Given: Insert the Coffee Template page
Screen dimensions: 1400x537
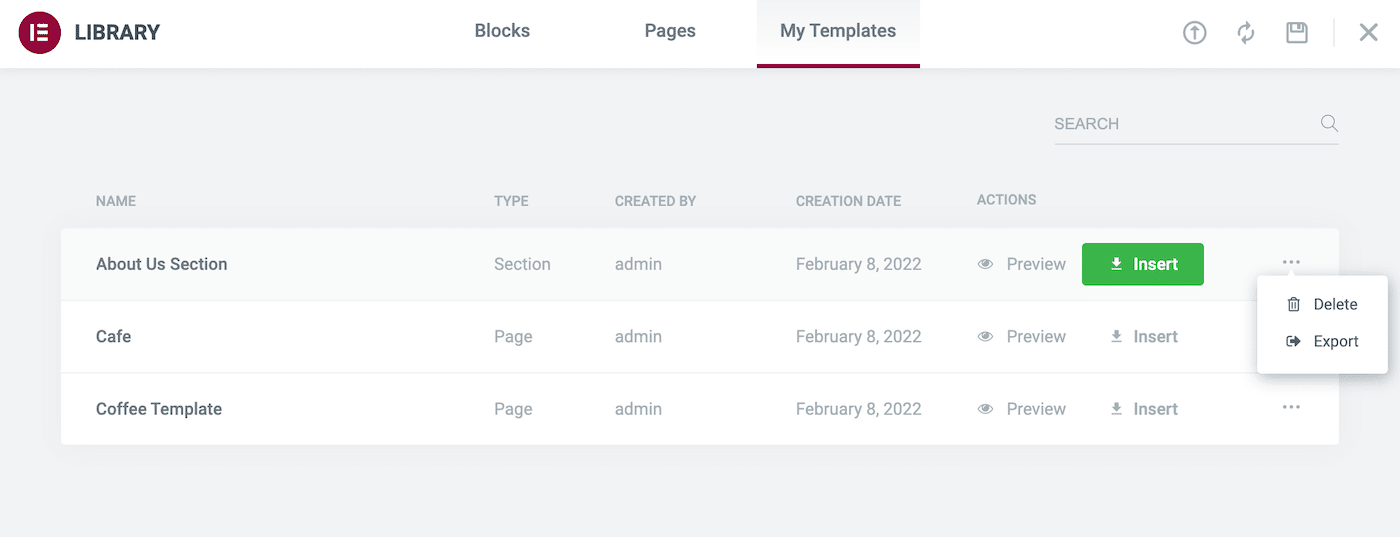Looking at the screenshot, I should [x=1144, y=409].
